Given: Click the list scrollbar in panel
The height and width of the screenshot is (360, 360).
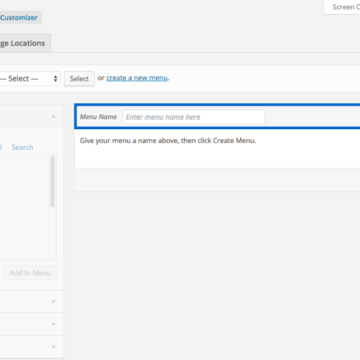Looking at the screenshot, I should tap(52, 182).
